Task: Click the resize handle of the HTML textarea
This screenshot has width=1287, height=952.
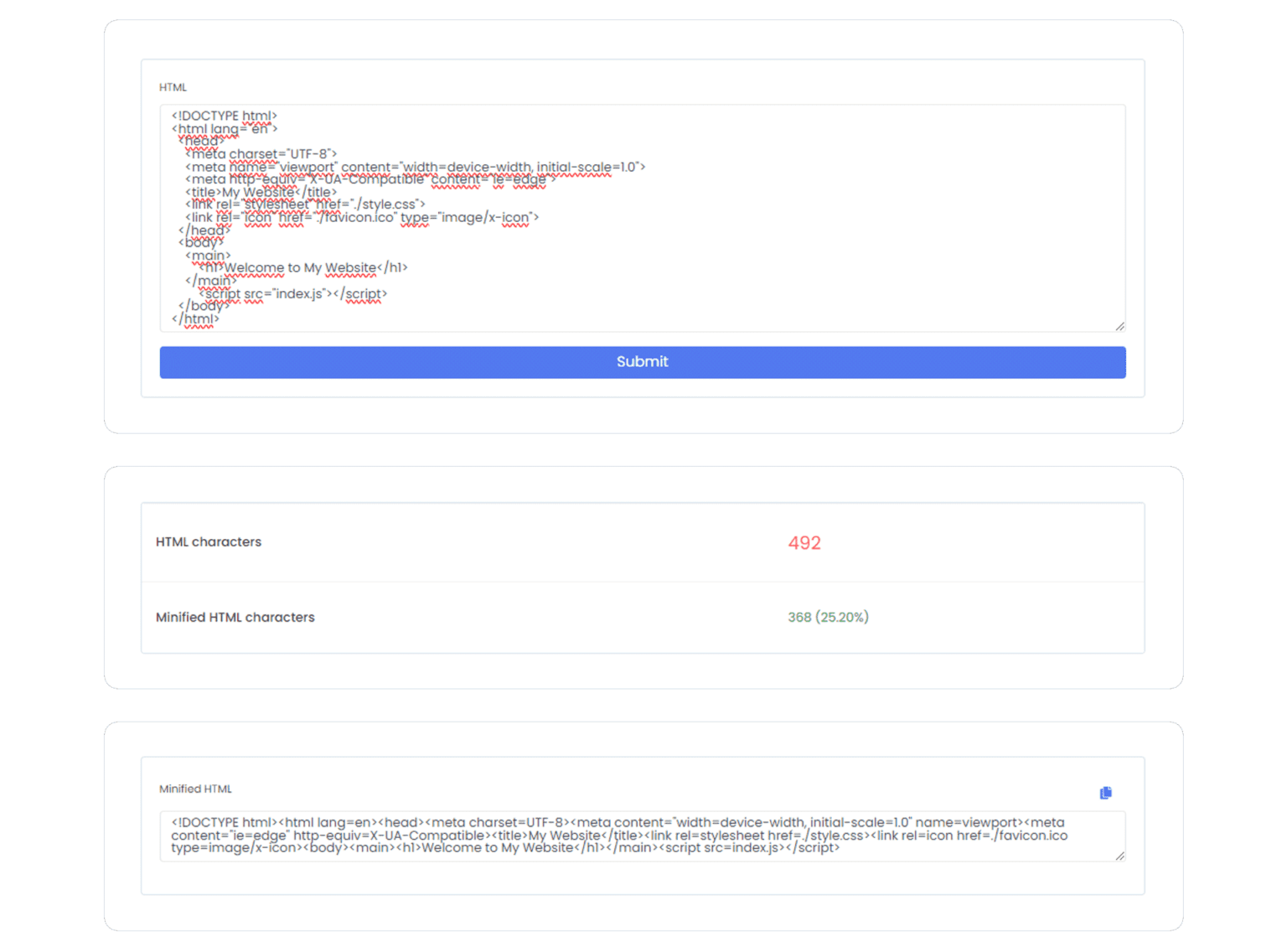Action: pos(1120,326)
